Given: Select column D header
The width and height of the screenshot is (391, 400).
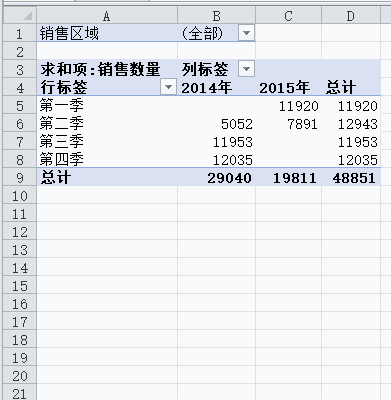Looking at the screenshot, I should point(351,15).
